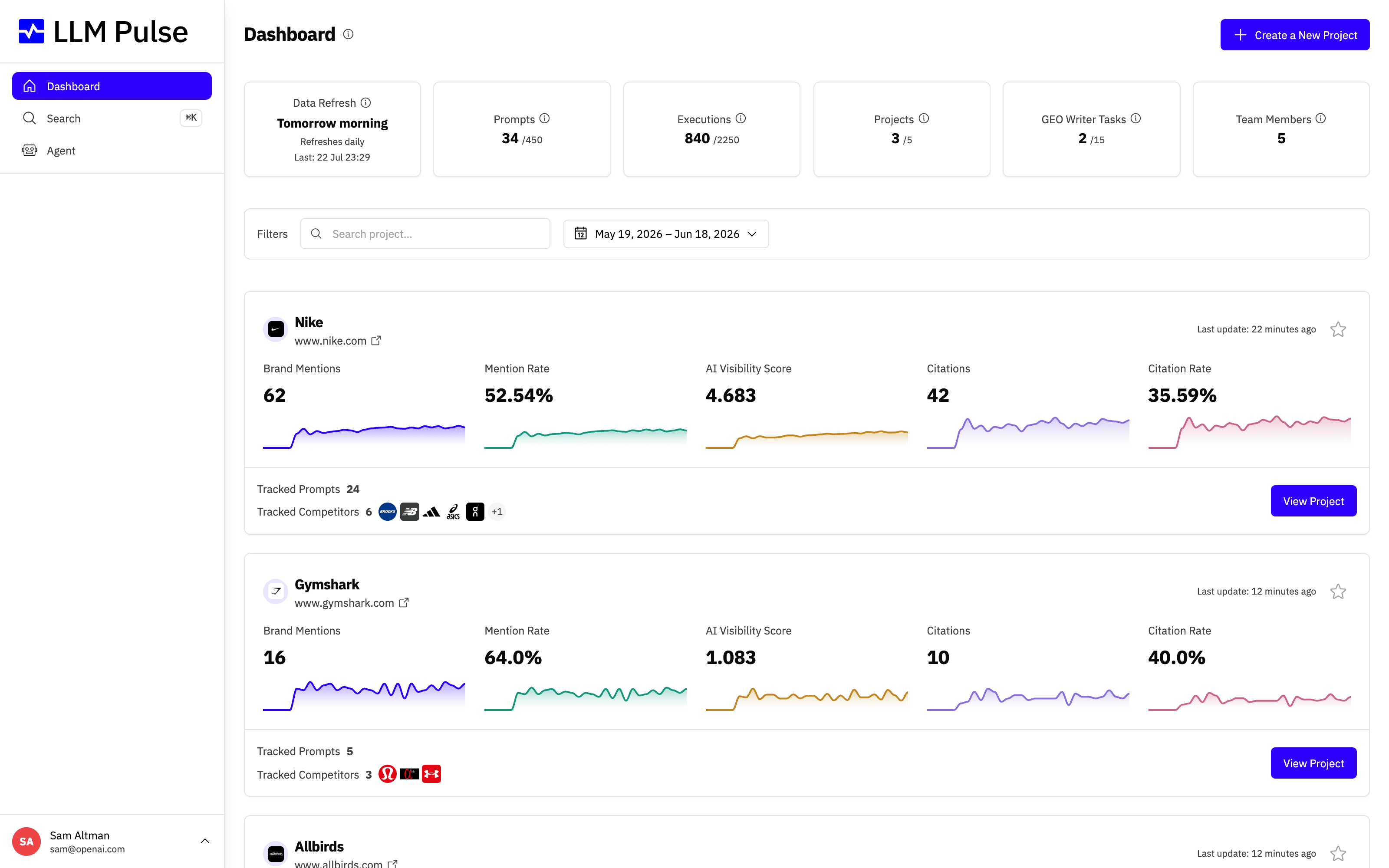Expand the +1 more competitors badge
This screenshot has height=868, width=1389.
(x=497, y=512)
